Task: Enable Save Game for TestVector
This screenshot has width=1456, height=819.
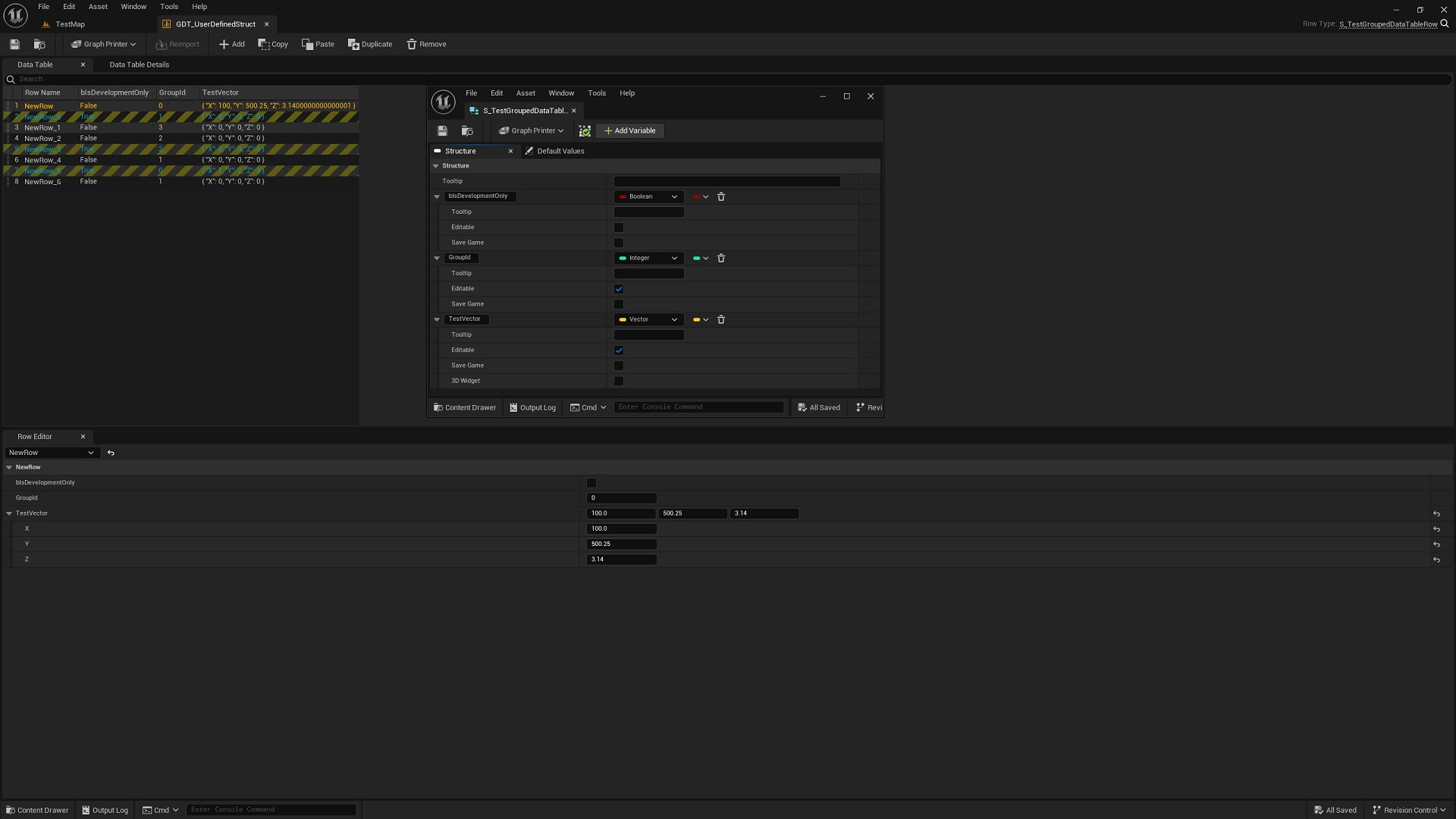Action: 619,366
